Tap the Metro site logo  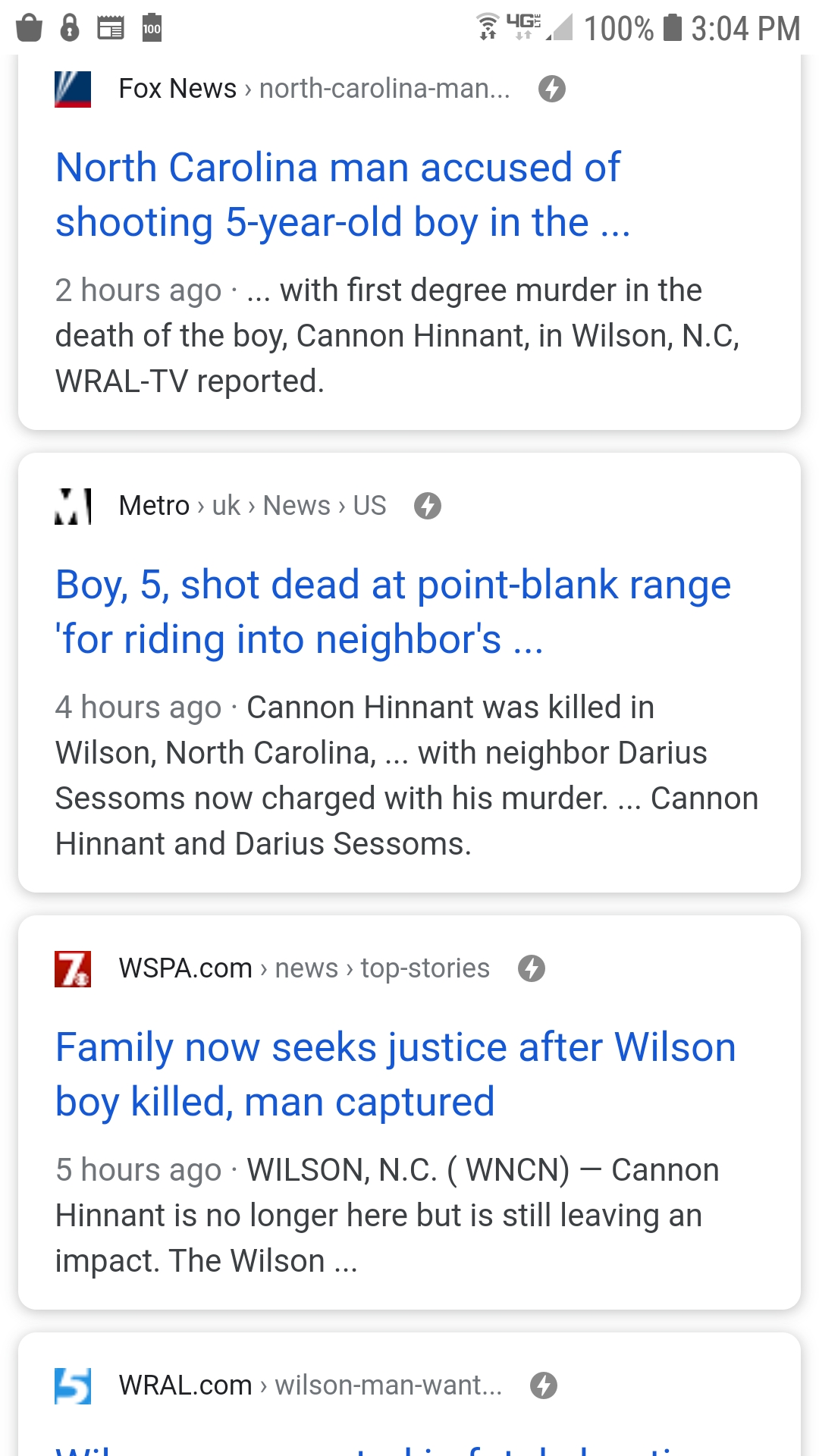pyautogui.click(x=73, y=506)
